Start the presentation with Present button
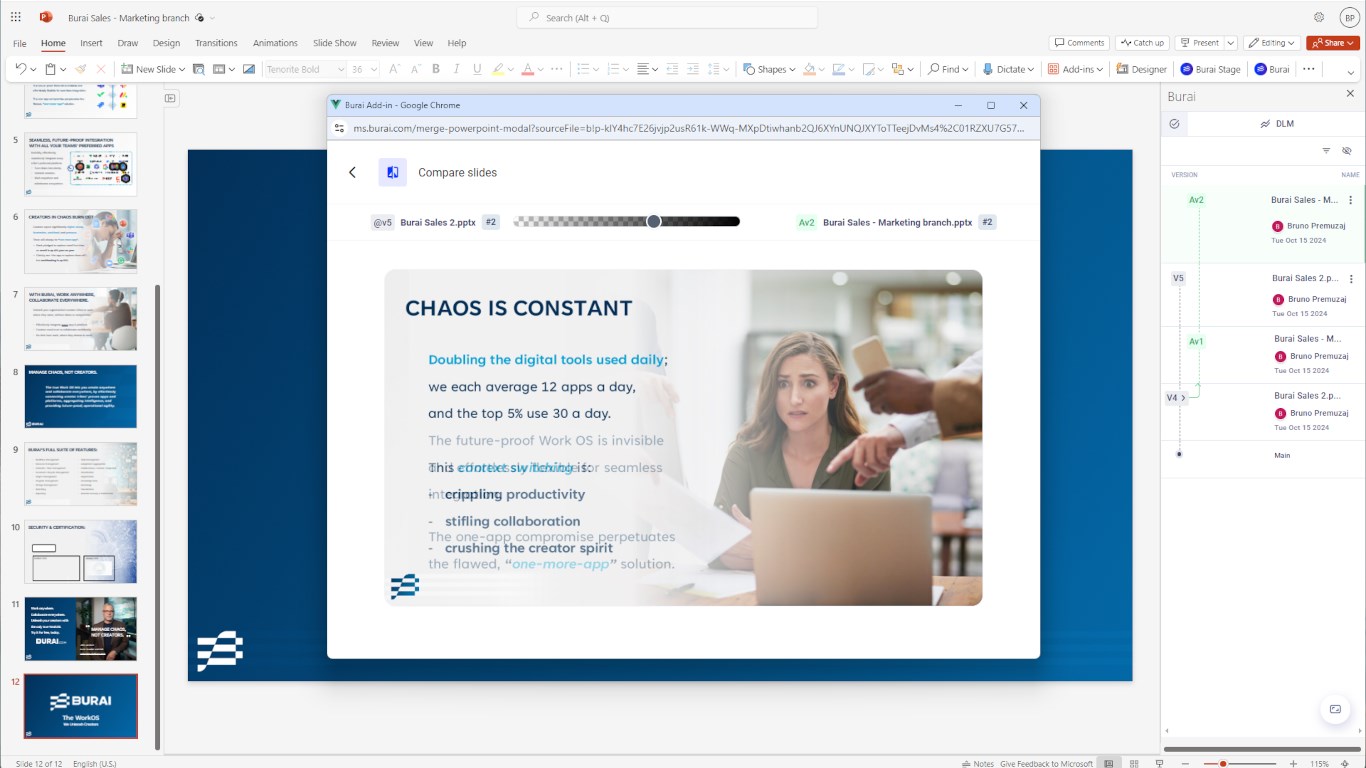The width and height of the screenshot is (1366, 768). pos(1199,43)
